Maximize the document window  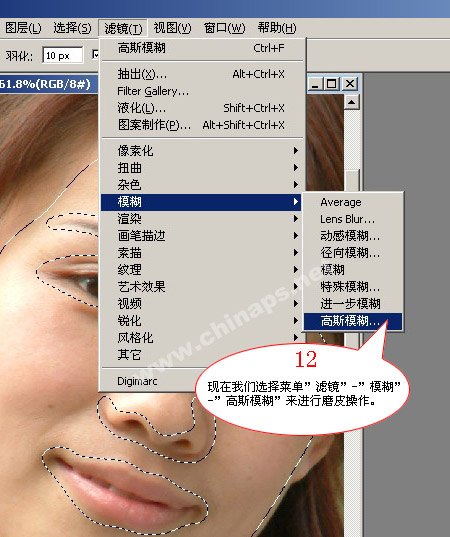[332, 84]
